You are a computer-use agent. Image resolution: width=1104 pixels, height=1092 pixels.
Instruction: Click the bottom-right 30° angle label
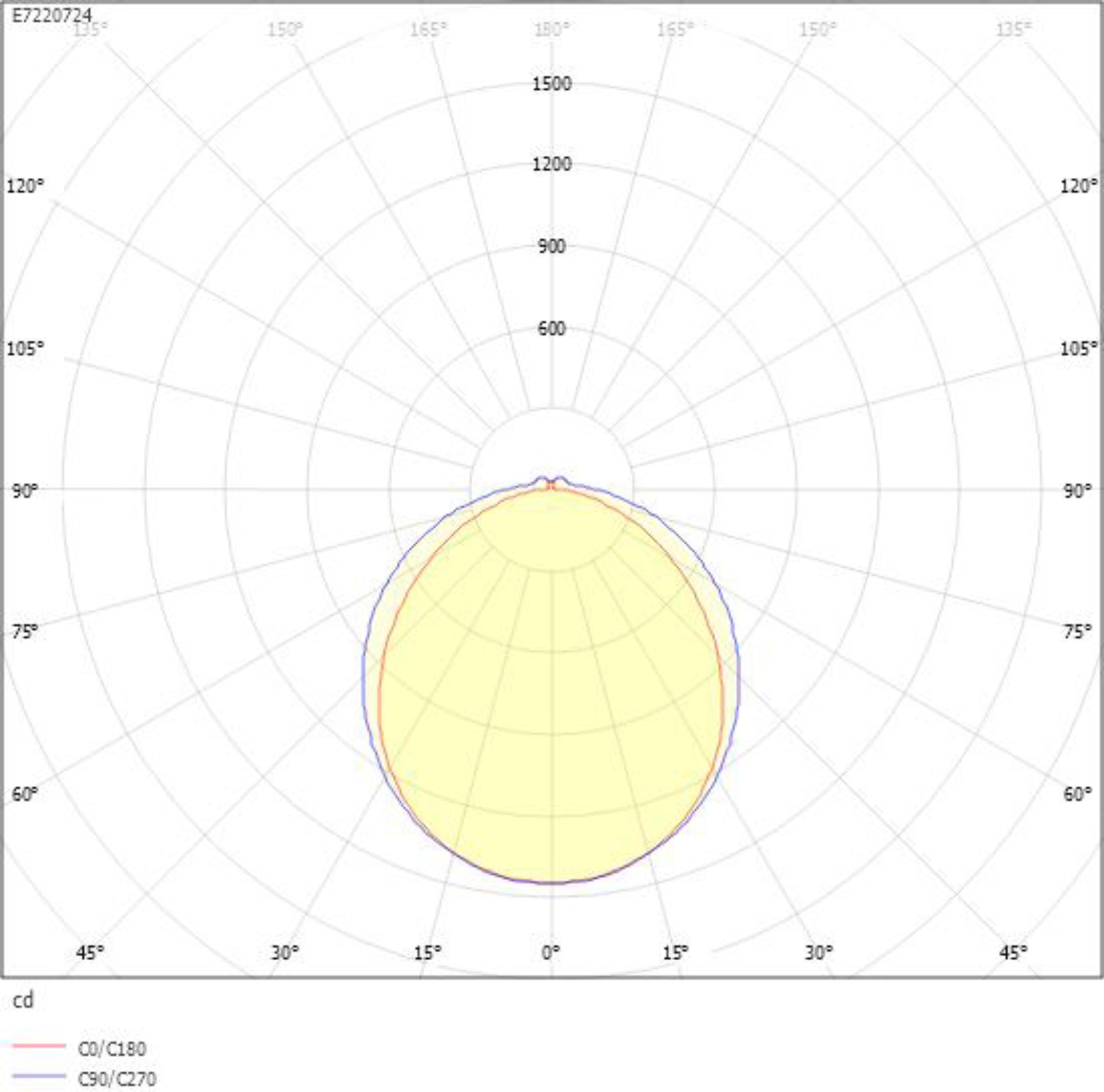click(818, 953)
